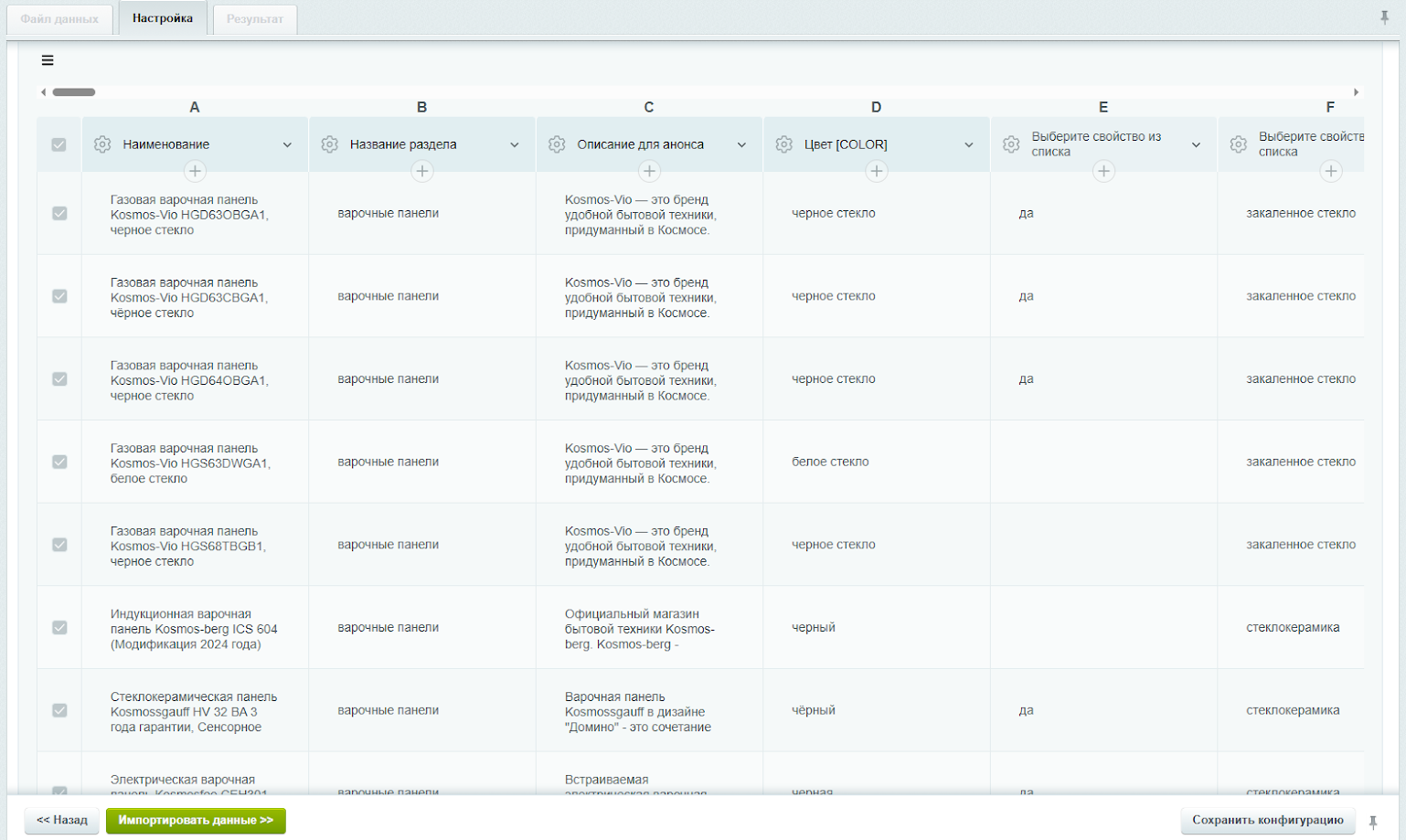
Task: Uncheck row Kosmossgauff HV 32 BA
Action: click(x=59, y=710)
